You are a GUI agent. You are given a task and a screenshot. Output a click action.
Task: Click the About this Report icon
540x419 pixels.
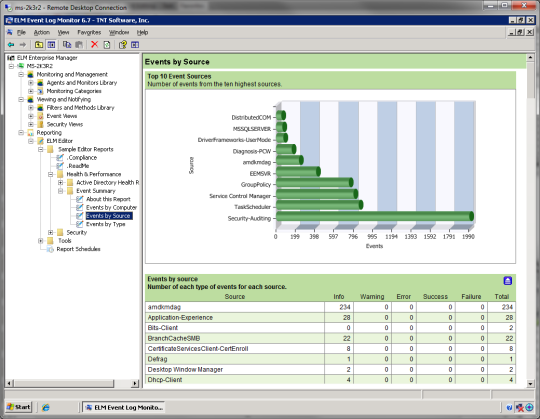click(x=80, y=199)
